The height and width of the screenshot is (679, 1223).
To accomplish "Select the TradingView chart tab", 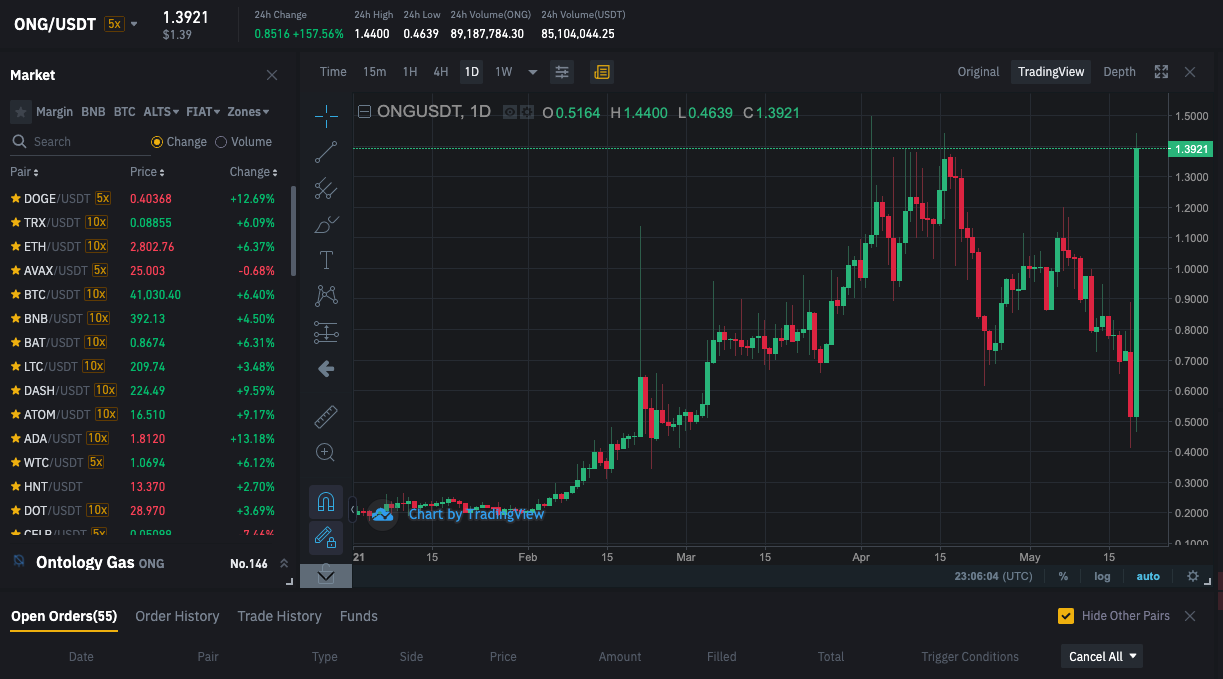I will pos(1051,72).
